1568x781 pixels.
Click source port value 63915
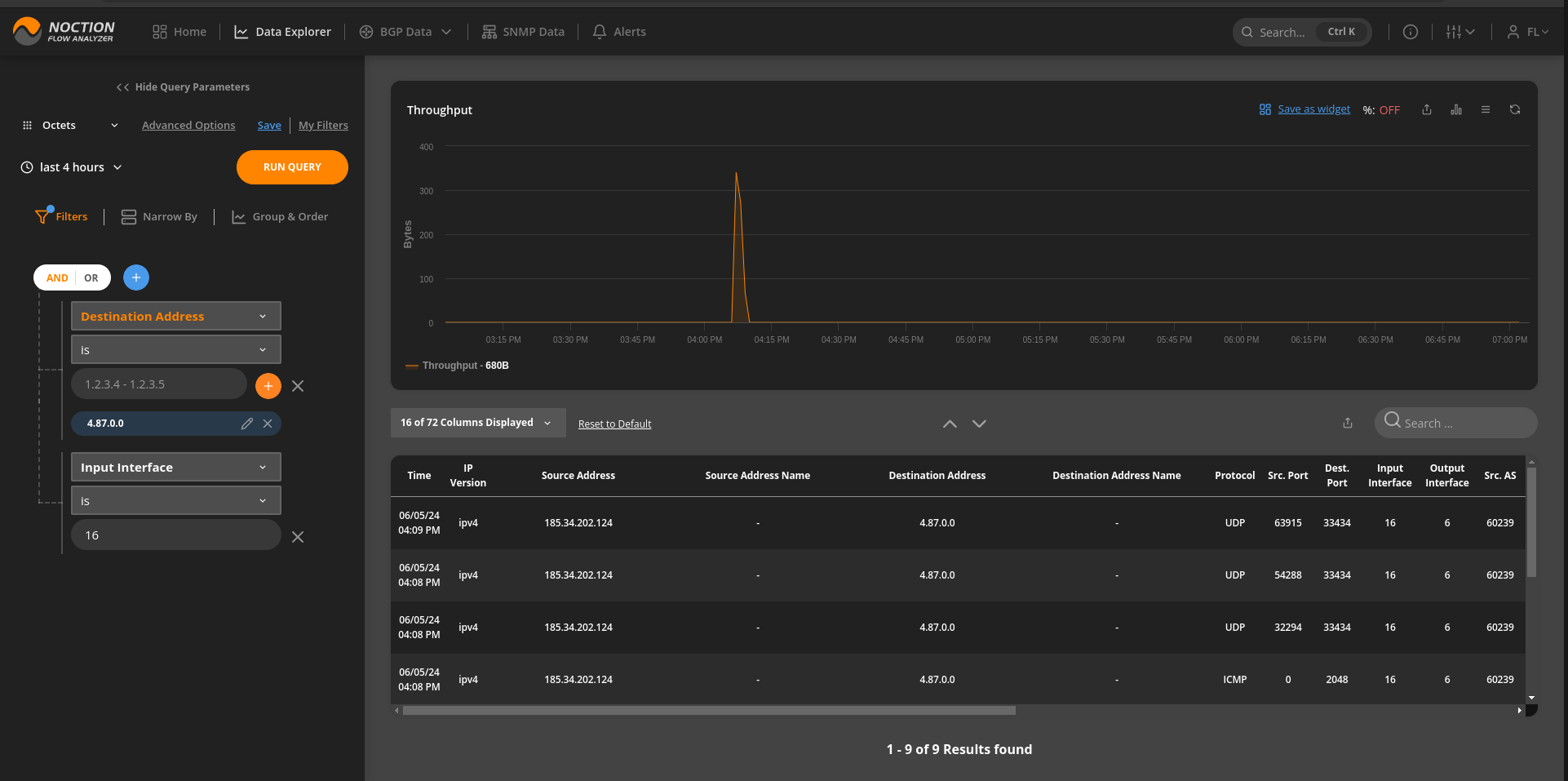click(1288, 523)
